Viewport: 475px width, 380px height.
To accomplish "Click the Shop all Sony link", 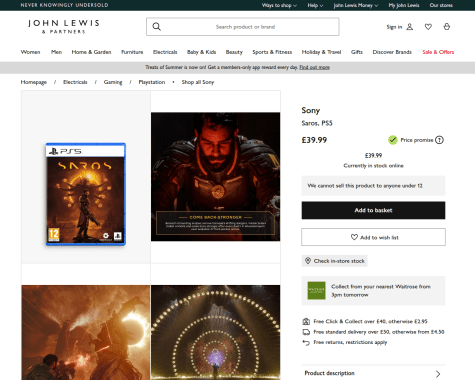I will [198, 82].
